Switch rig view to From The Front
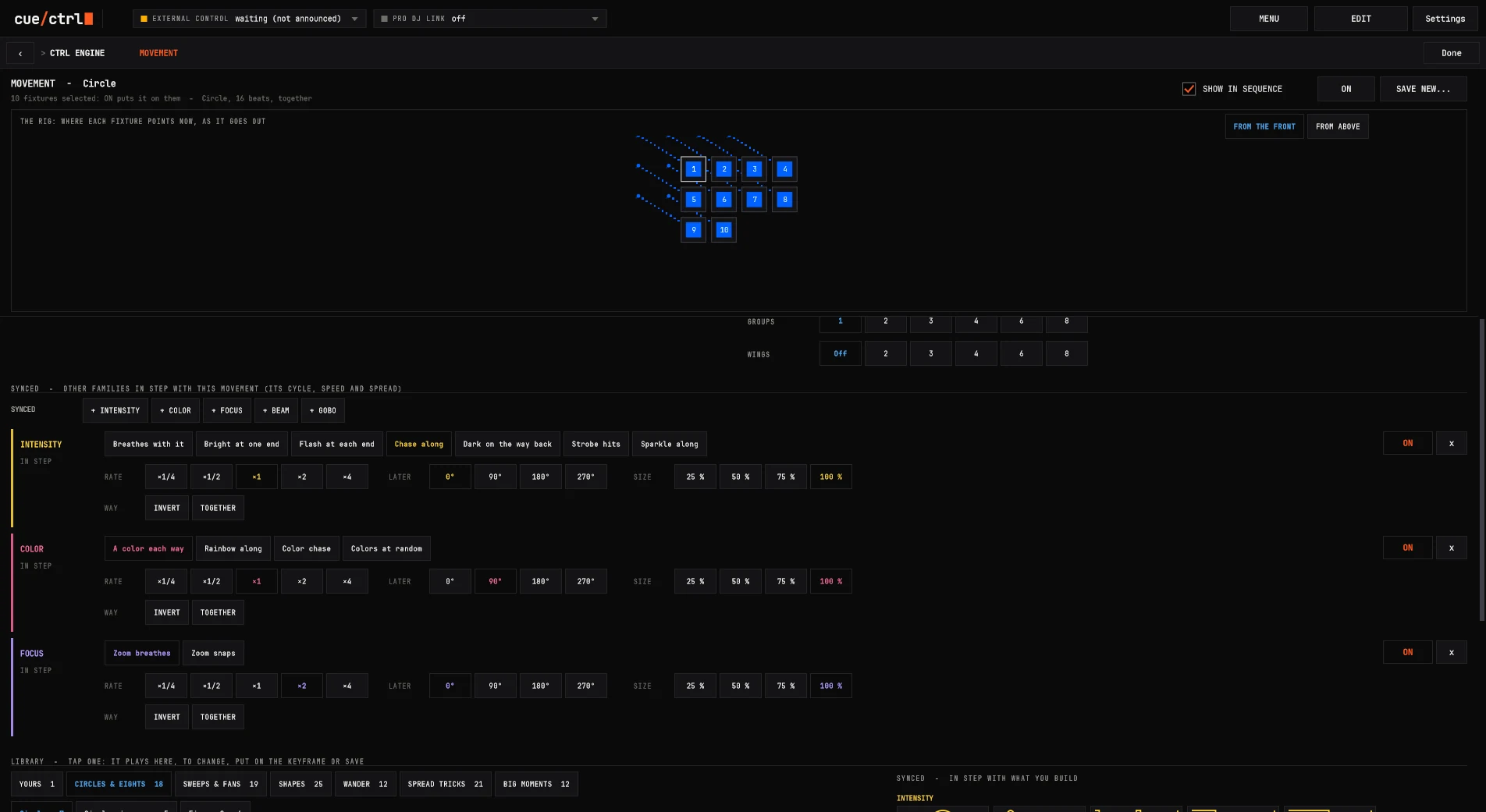The height and width of the screenshot is (812, 1486). click(x=1264, y=126)
